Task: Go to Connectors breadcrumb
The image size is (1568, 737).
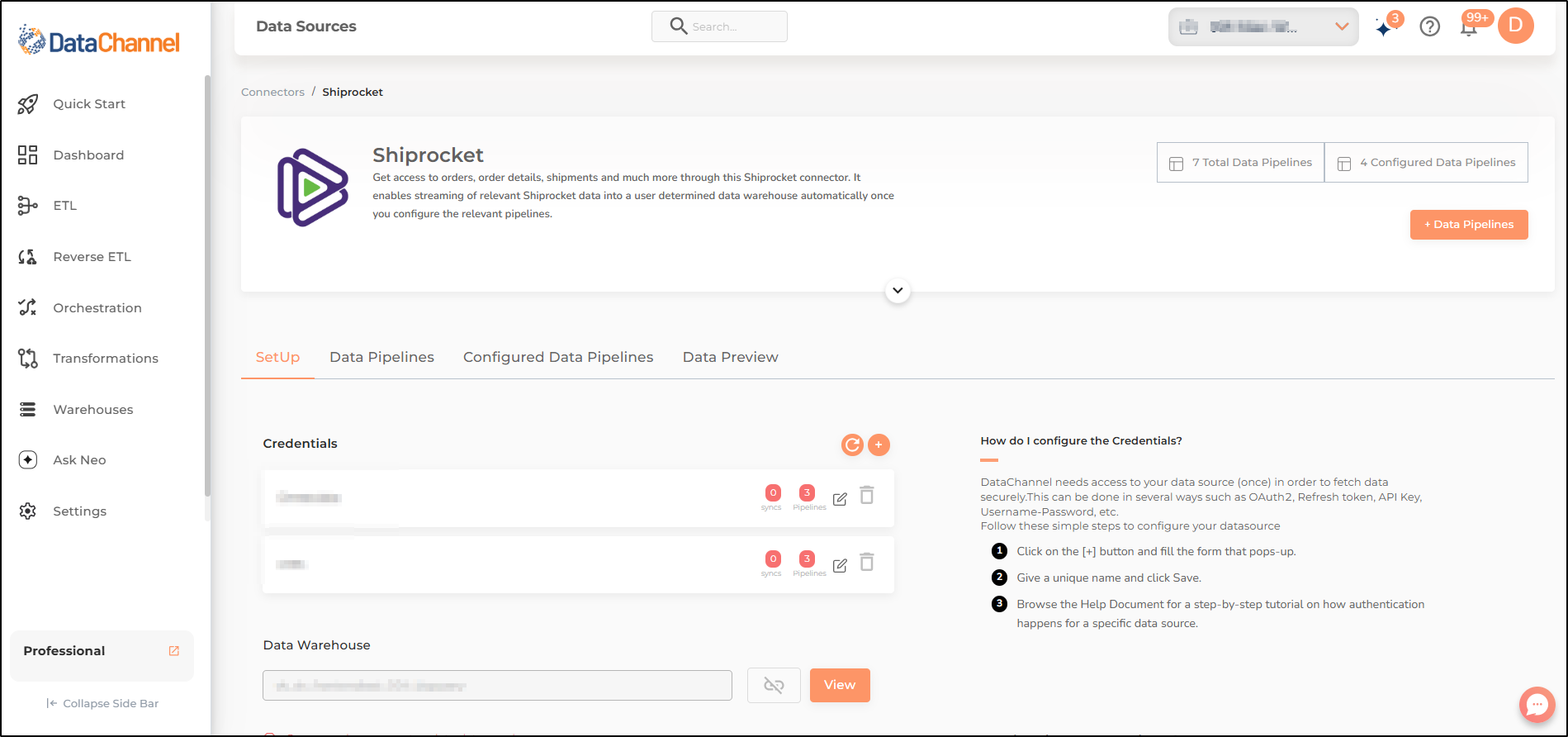Action: point(272,92)
